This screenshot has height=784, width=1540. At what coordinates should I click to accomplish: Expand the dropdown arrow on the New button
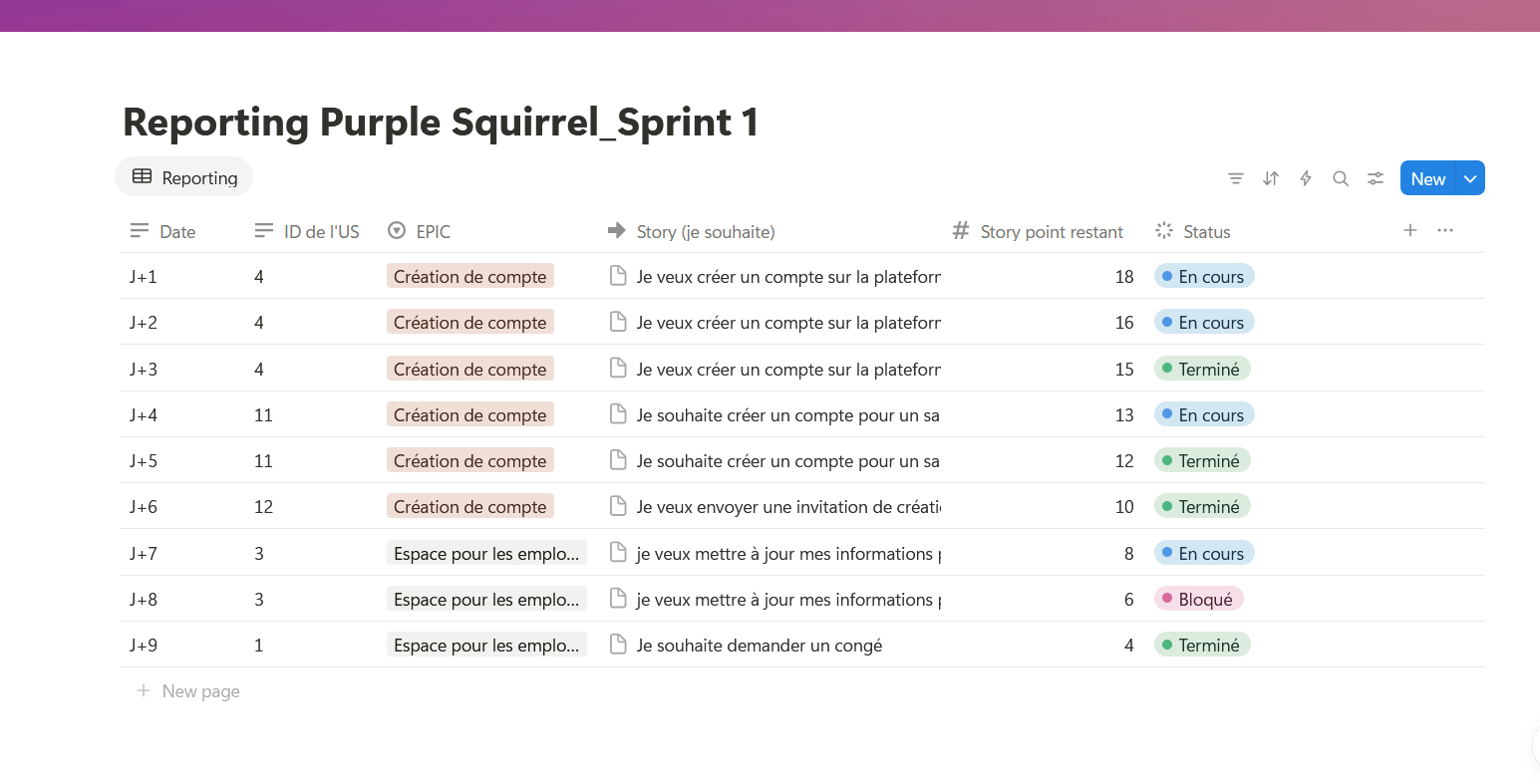click(x=1470, y=178)
